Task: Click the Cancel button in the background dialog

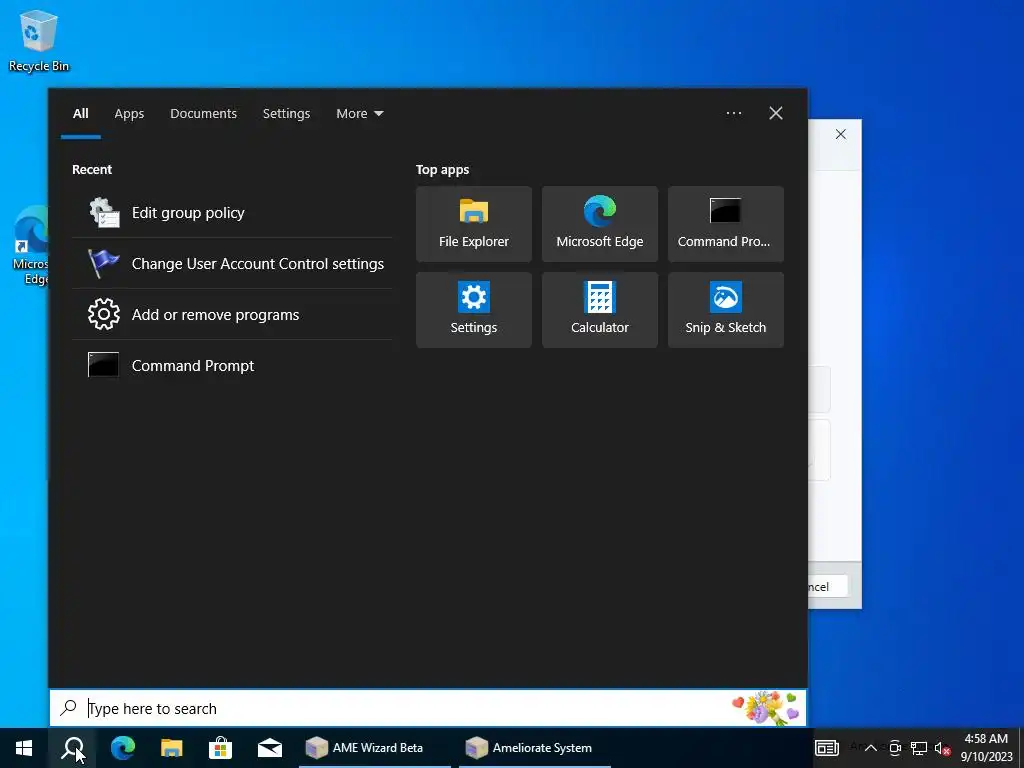Action: click(828, 586)
